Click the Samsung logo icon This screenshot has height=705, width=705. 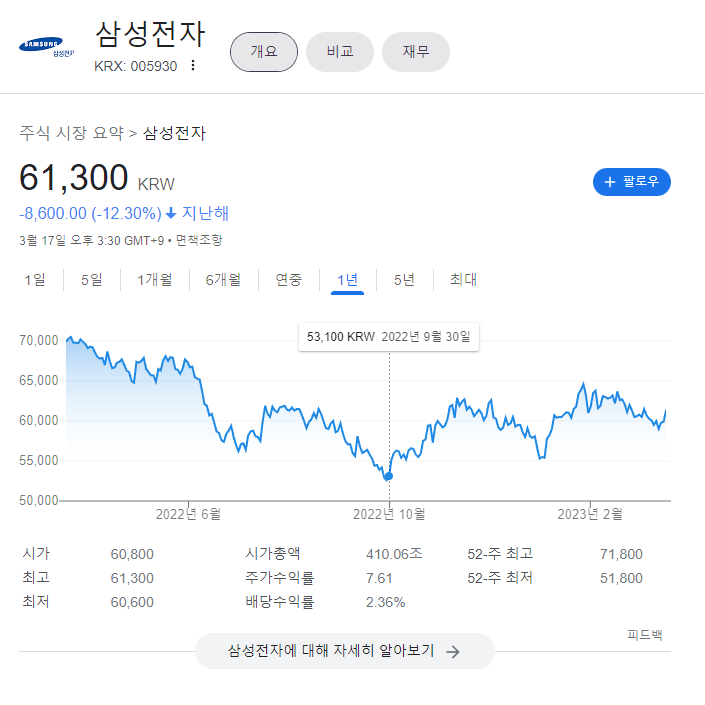coord(46,46)
